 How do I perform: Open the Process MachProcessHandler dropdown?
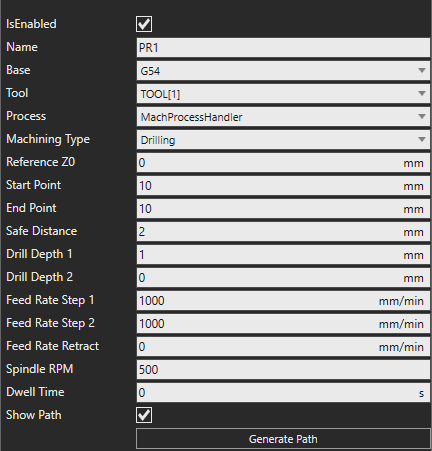click(283, 117)
